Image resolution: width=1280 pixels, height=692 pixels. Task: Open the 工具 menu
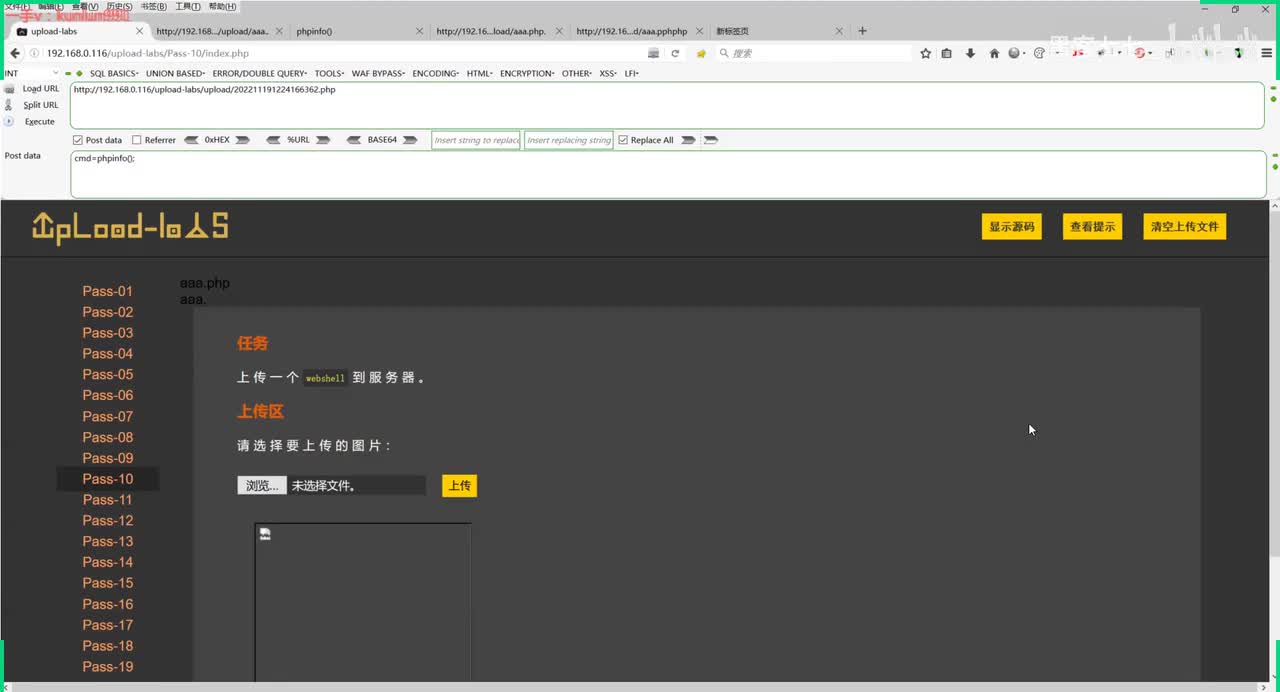point(188,6)
